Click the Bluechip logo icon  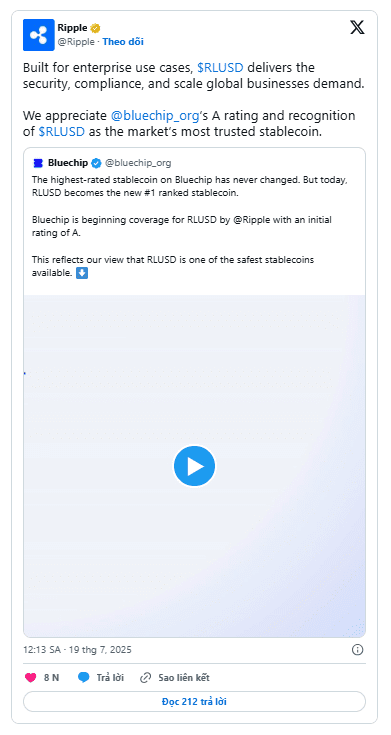[x=38, y=163]
